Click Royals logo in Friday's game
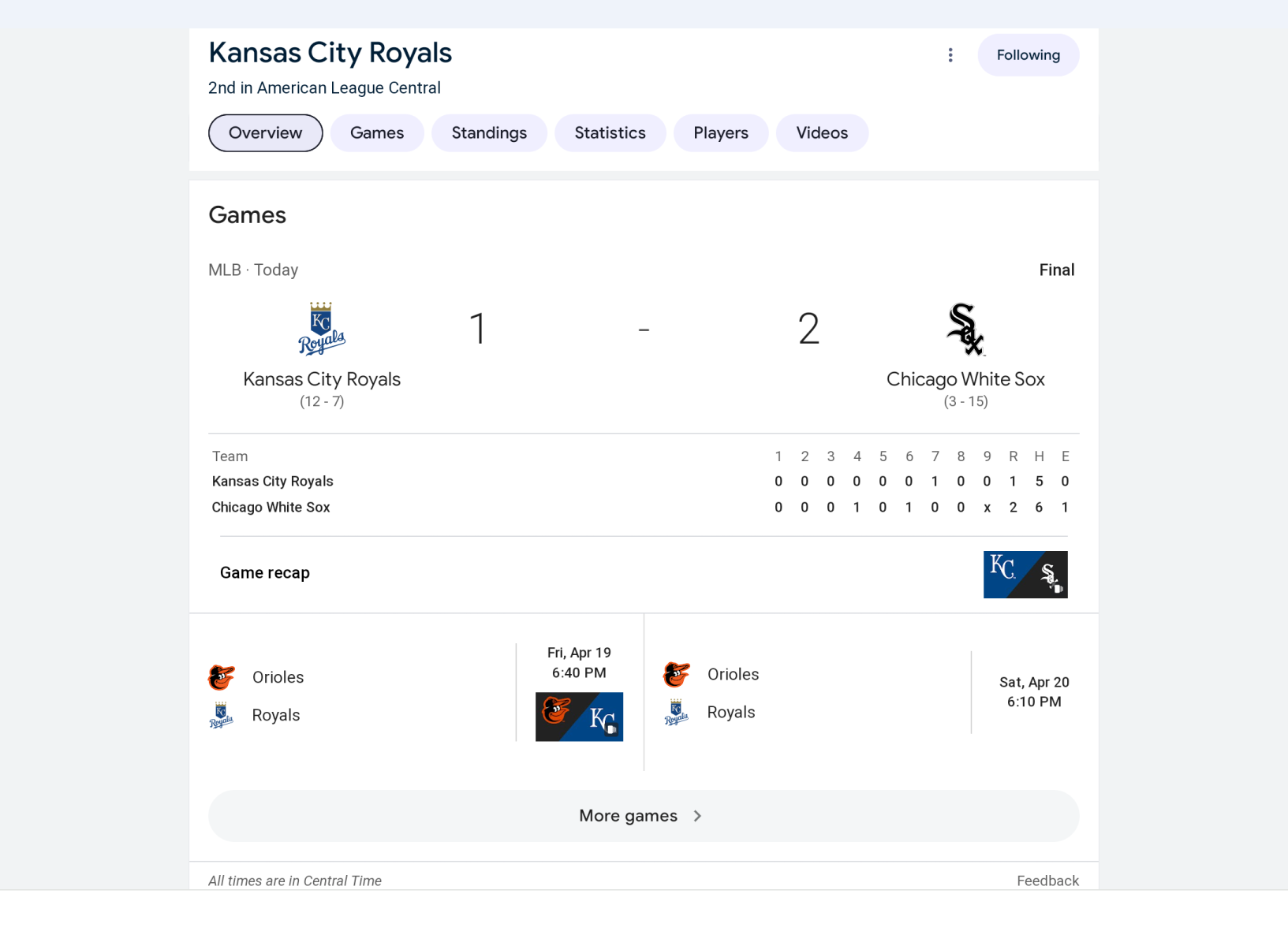The image size is (1288, 946). point(222,715)
